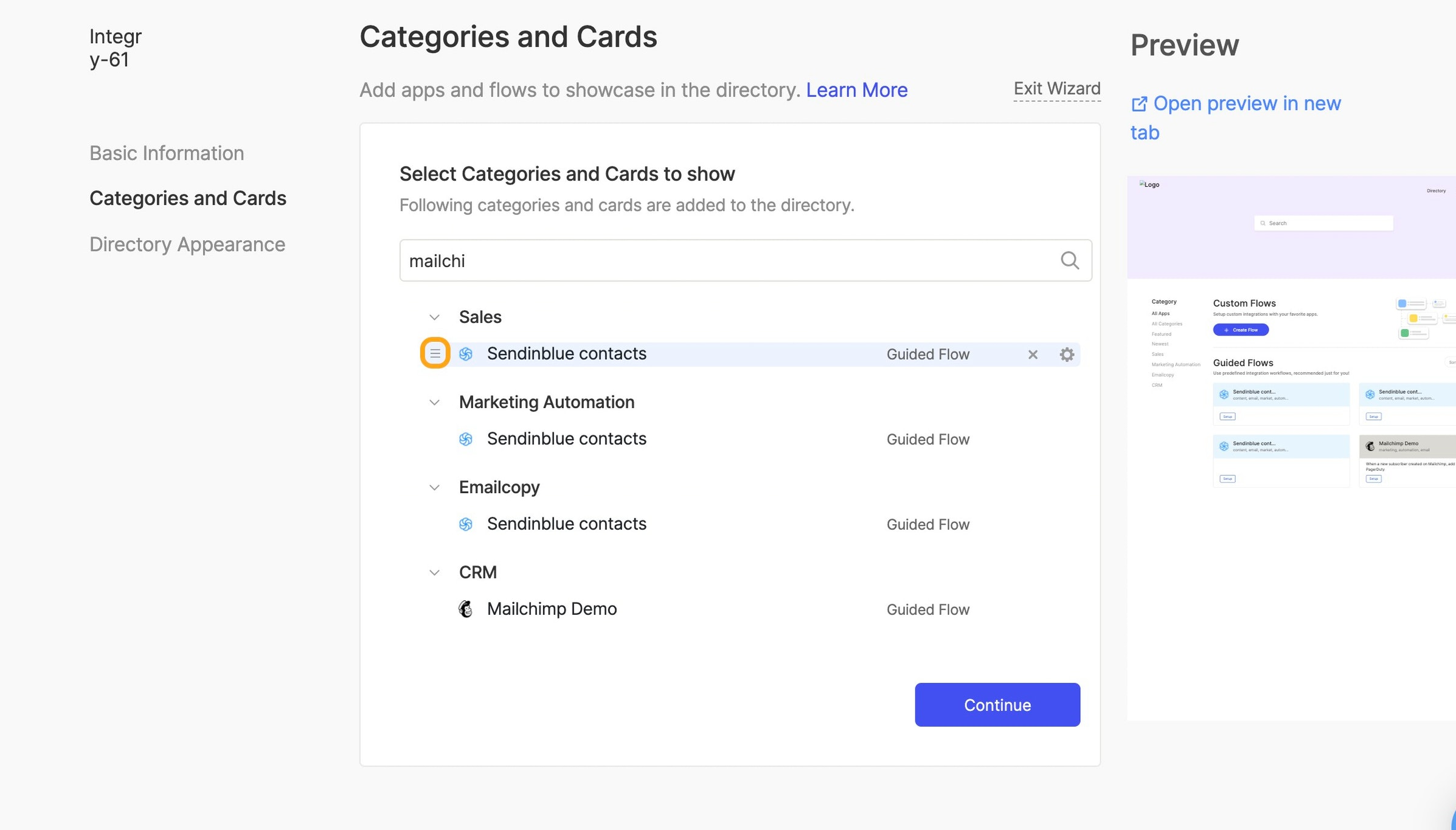Open Directory Appearance step

point(187,244)
